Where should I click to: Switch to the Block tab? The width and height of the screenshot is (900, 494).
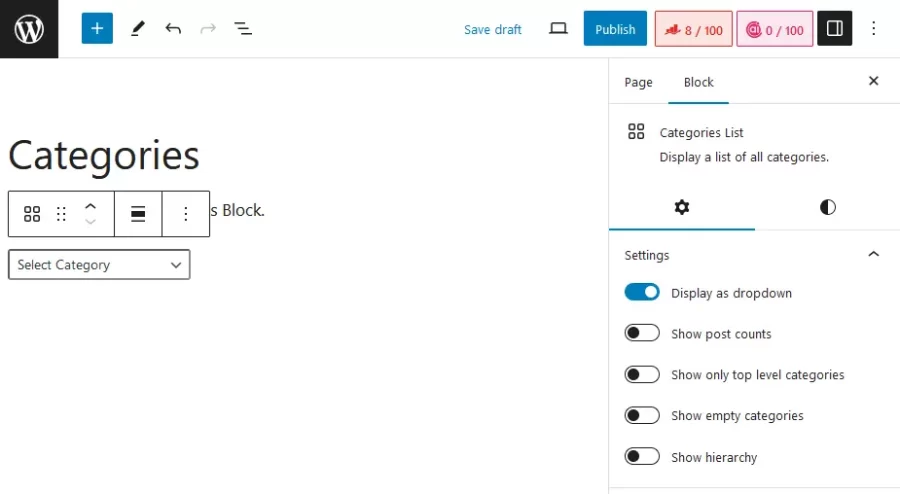699,82
